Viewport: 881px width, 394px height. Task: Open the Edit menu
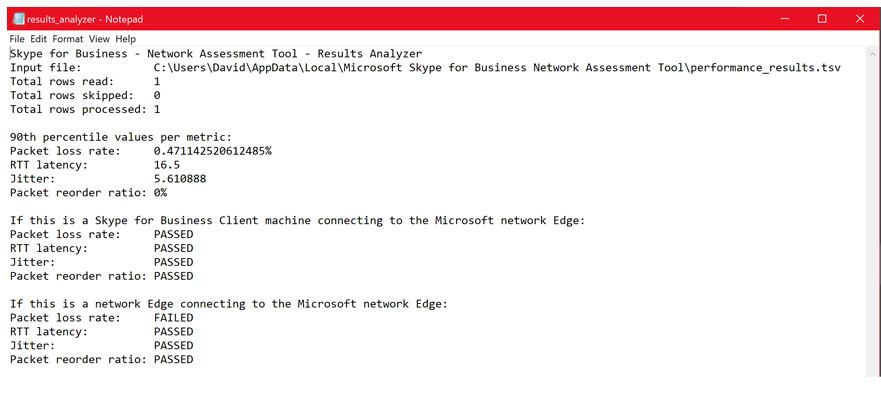click(39, 39)
